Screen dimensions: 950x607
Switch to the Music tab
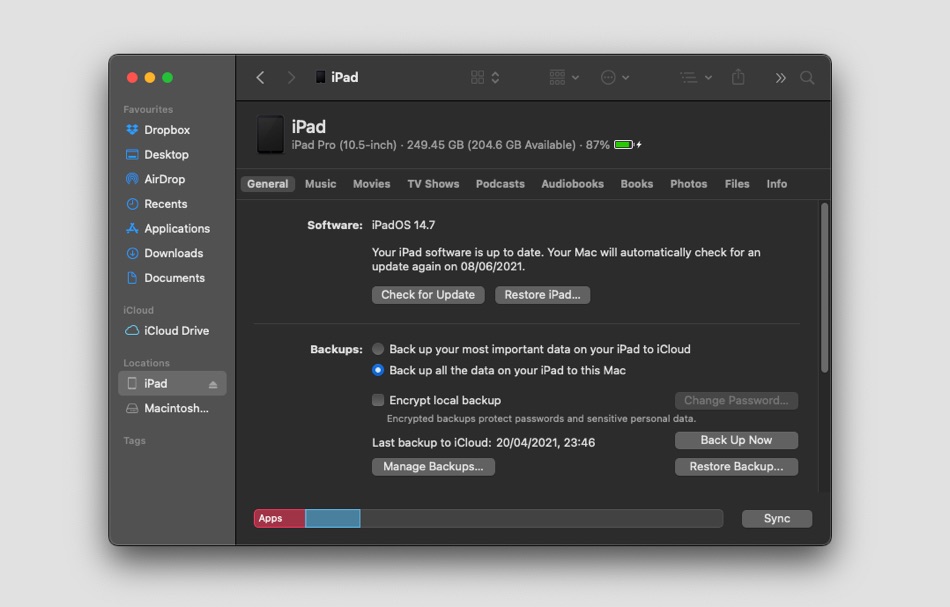point(321,184)
